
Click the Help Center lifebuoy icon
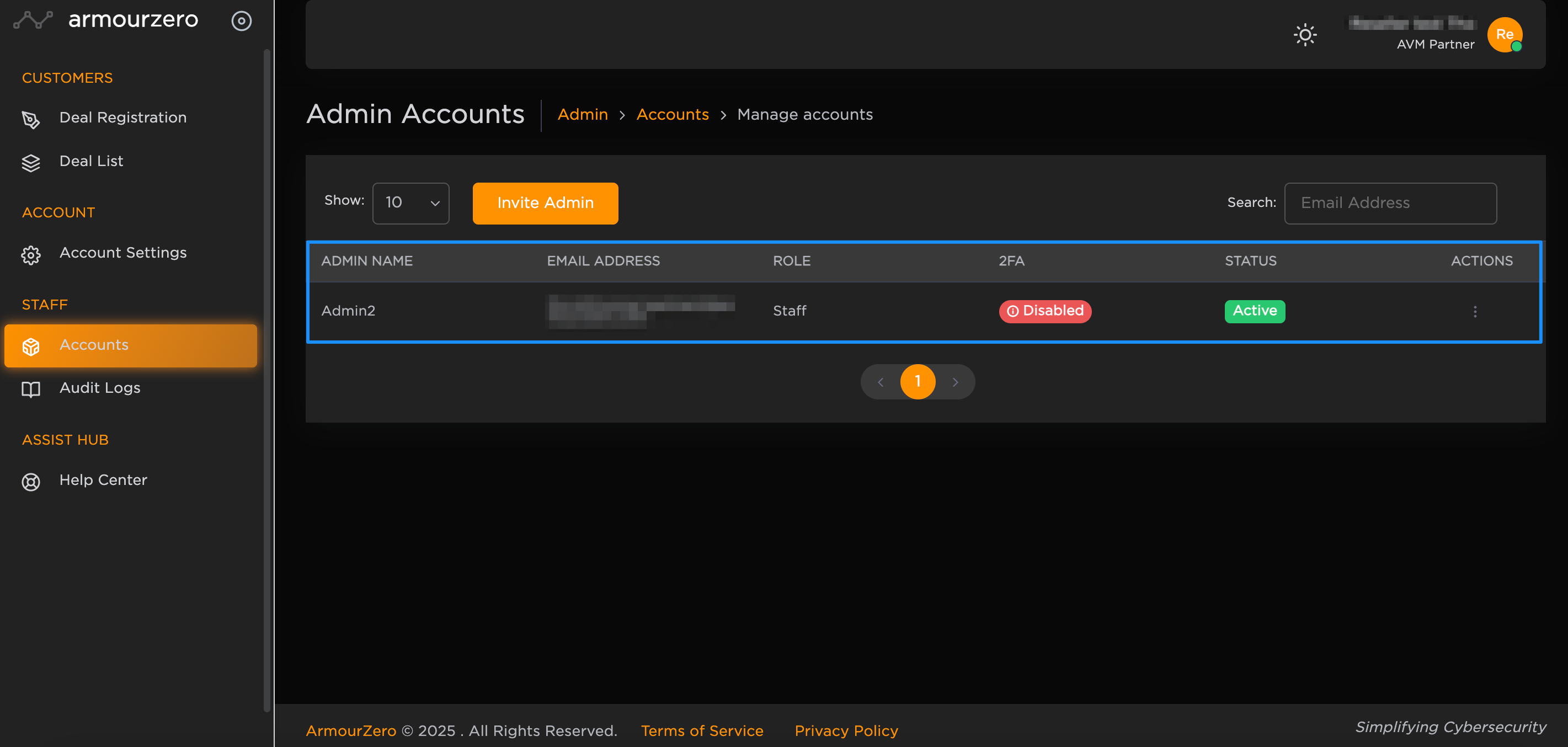pos(30,482)
